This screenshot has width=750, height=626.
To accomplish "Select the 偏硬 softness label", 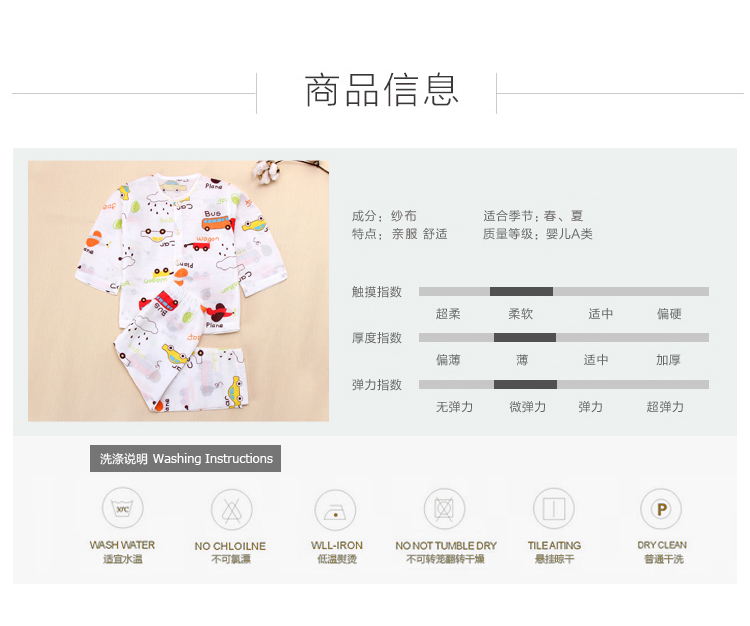I will pyautogui.click(x=669, y=314).
